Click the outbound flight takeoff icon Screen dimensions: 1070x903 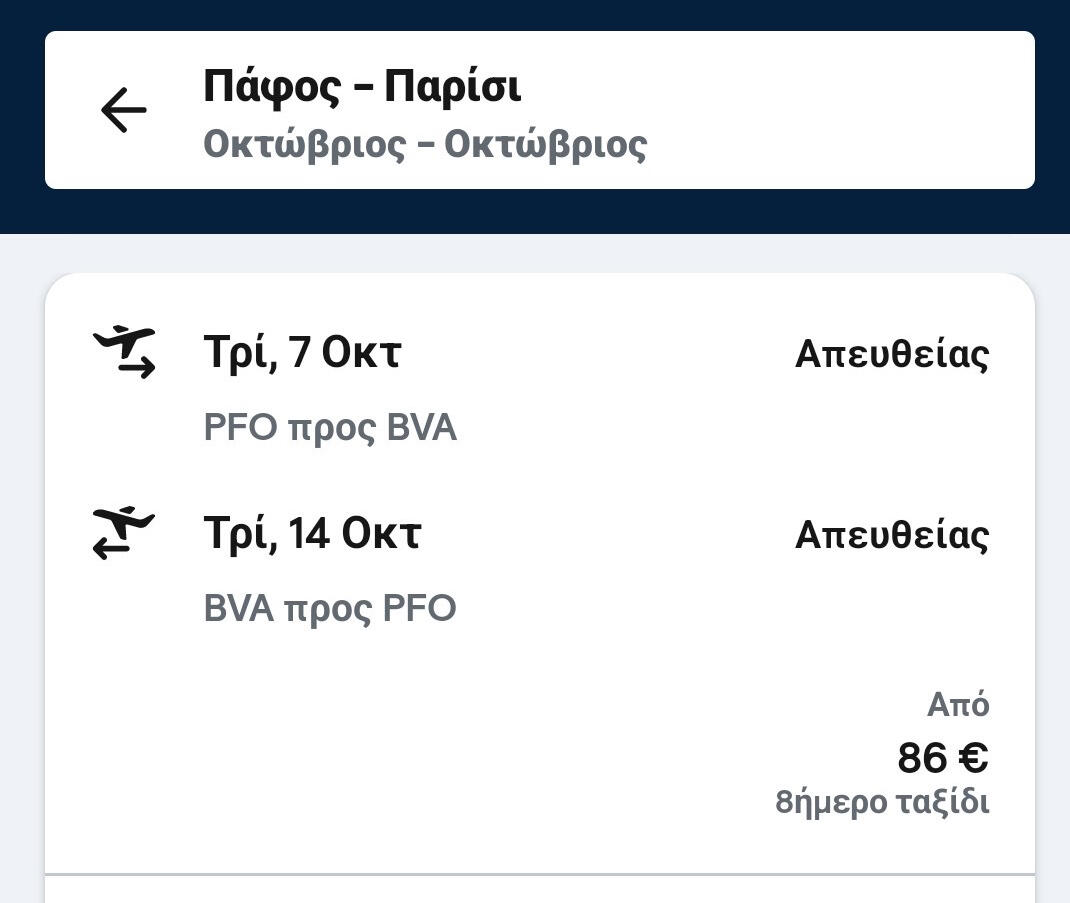click(124, 352)
